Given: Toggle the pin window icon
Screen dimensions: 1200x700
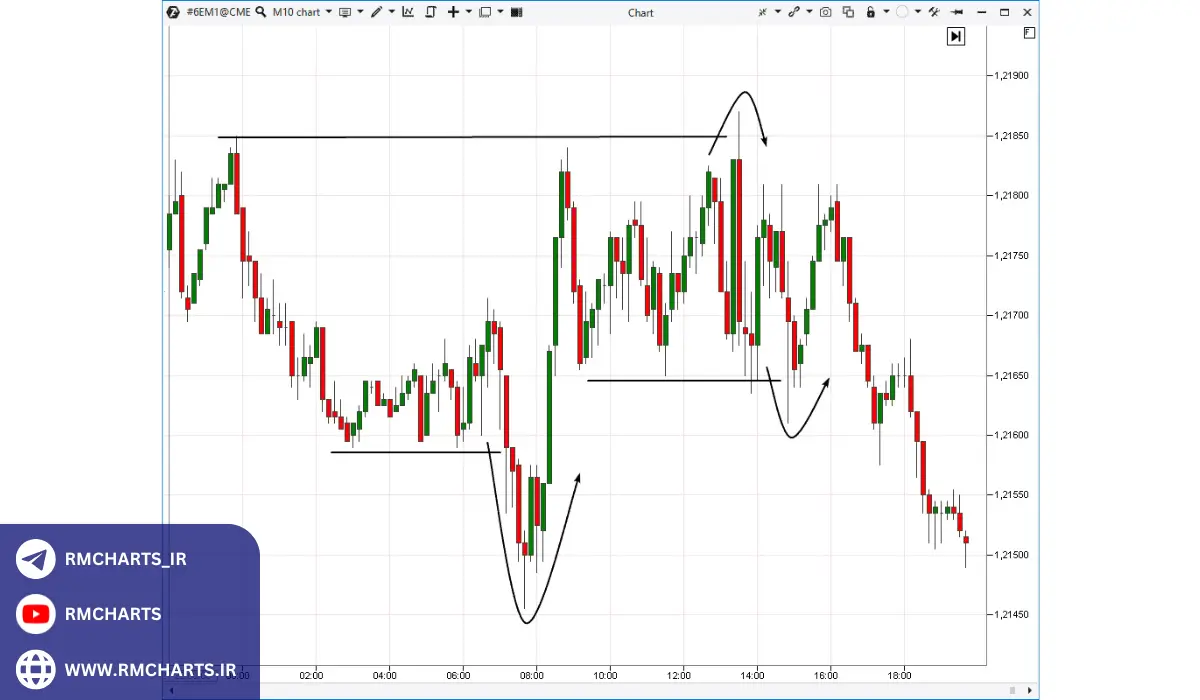Looking at the screenshot, I should (x=956, y=12).
